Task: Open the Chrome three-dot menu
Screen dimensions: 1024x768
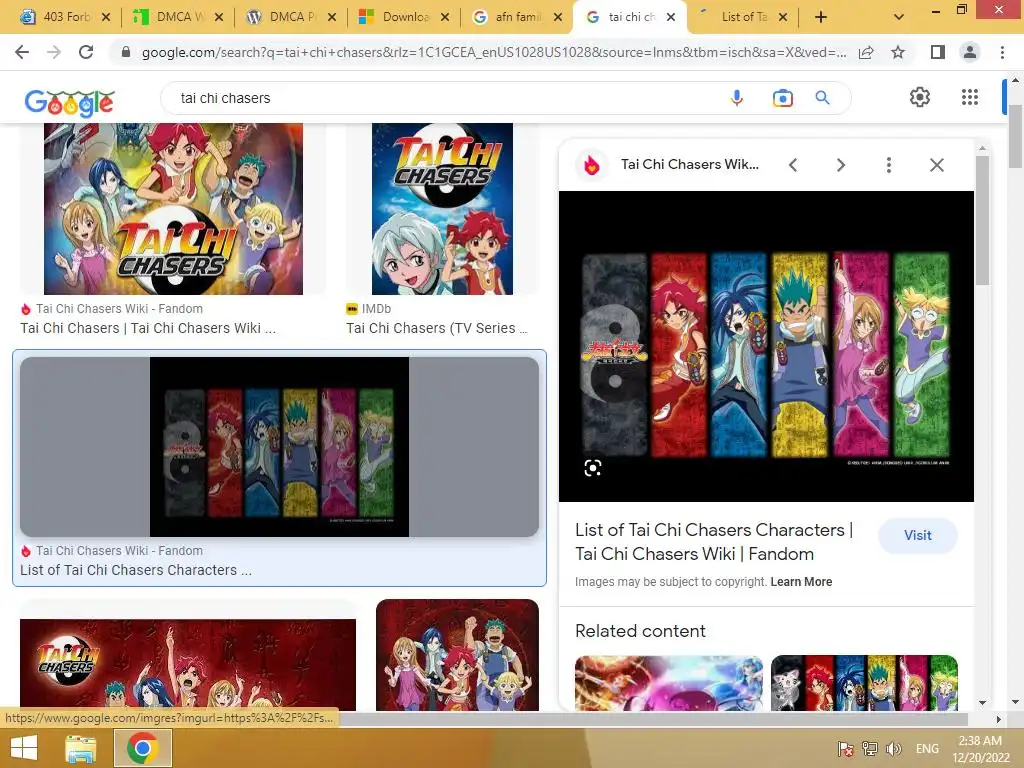Action: [x=1002, y=52]
